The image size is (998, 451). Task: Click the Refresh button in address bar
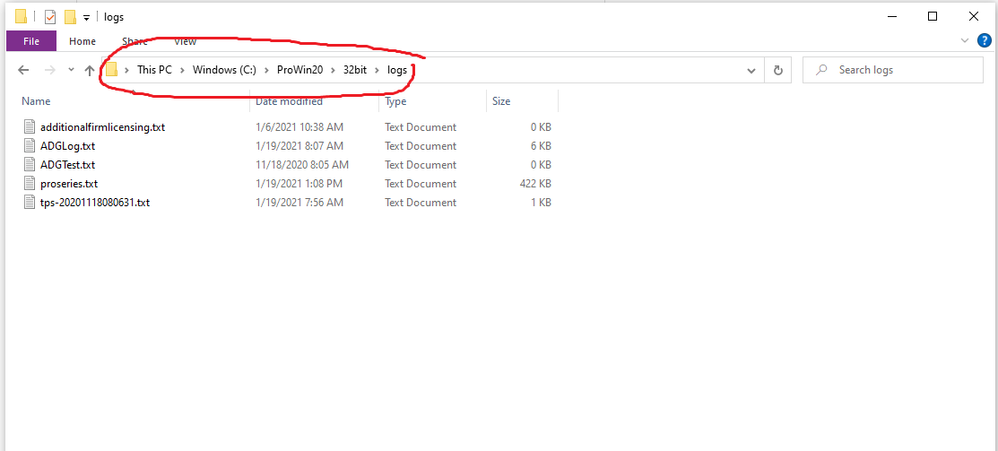(x=777, y=70)
